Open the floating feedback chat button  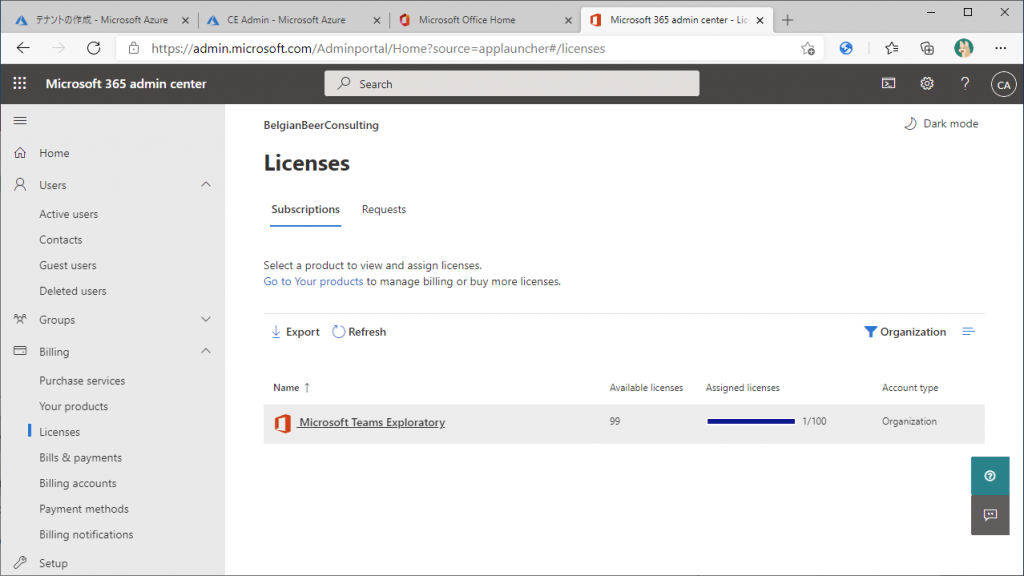click(x=990, y=515)
